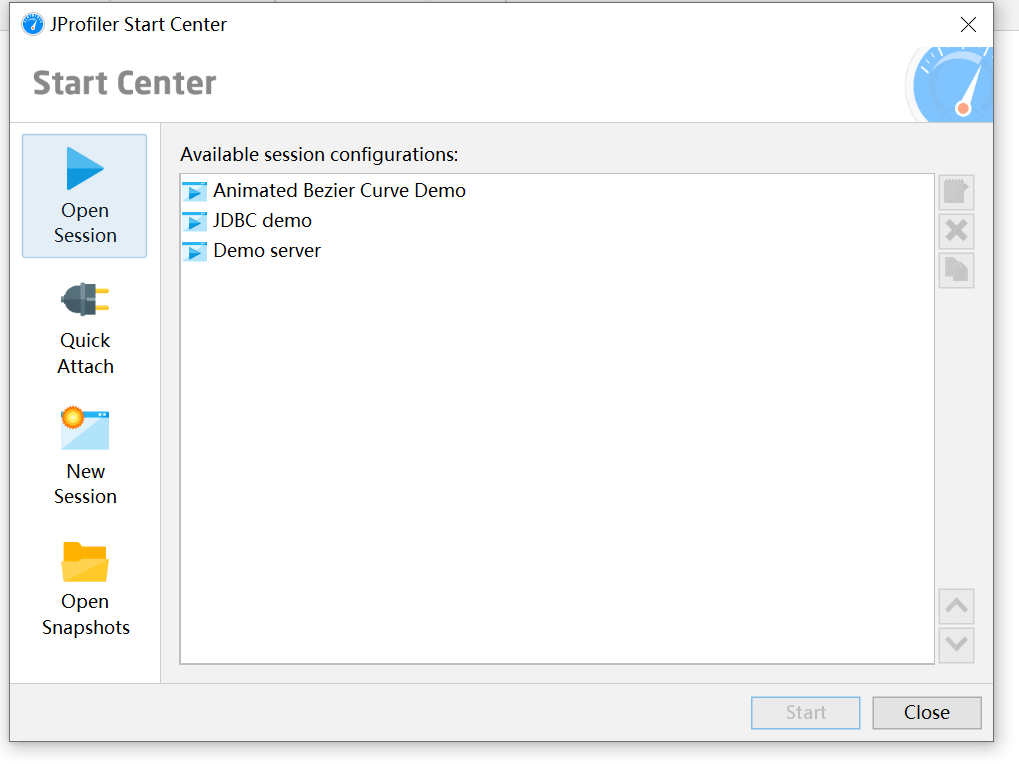The height and width of the screenshot is (764, 1019).
Task: Click the Quick Attach plug icon
Action: click(85, 299)
